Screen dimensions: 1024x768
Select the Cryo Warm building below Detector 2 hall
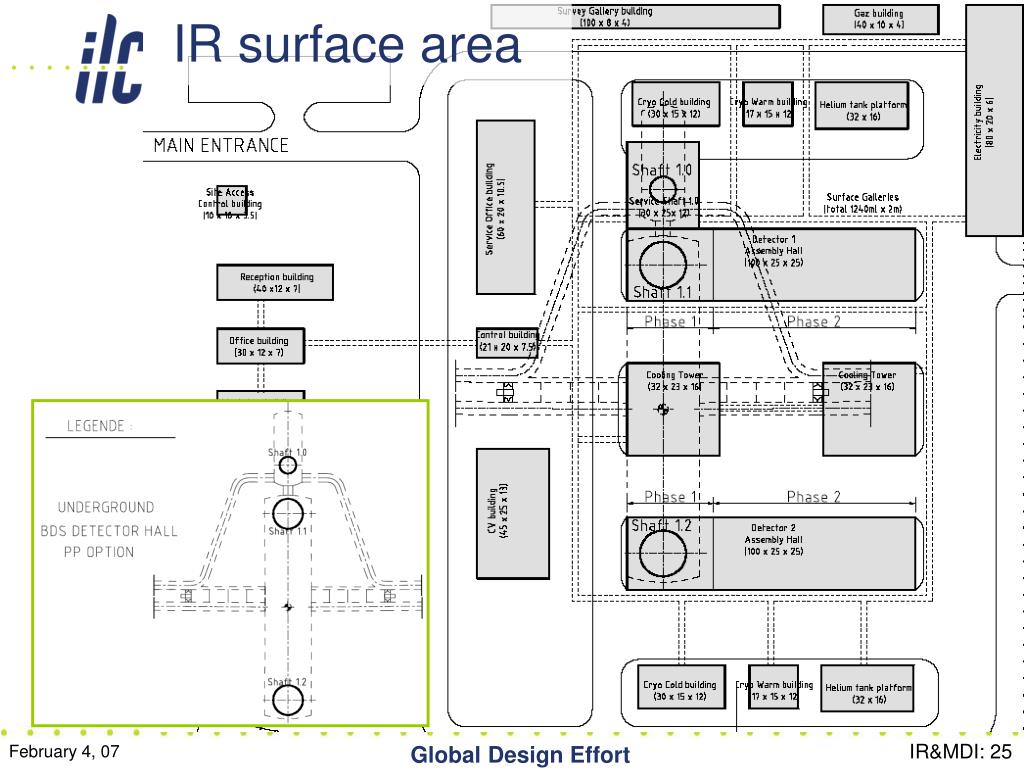tap(773, 688)
